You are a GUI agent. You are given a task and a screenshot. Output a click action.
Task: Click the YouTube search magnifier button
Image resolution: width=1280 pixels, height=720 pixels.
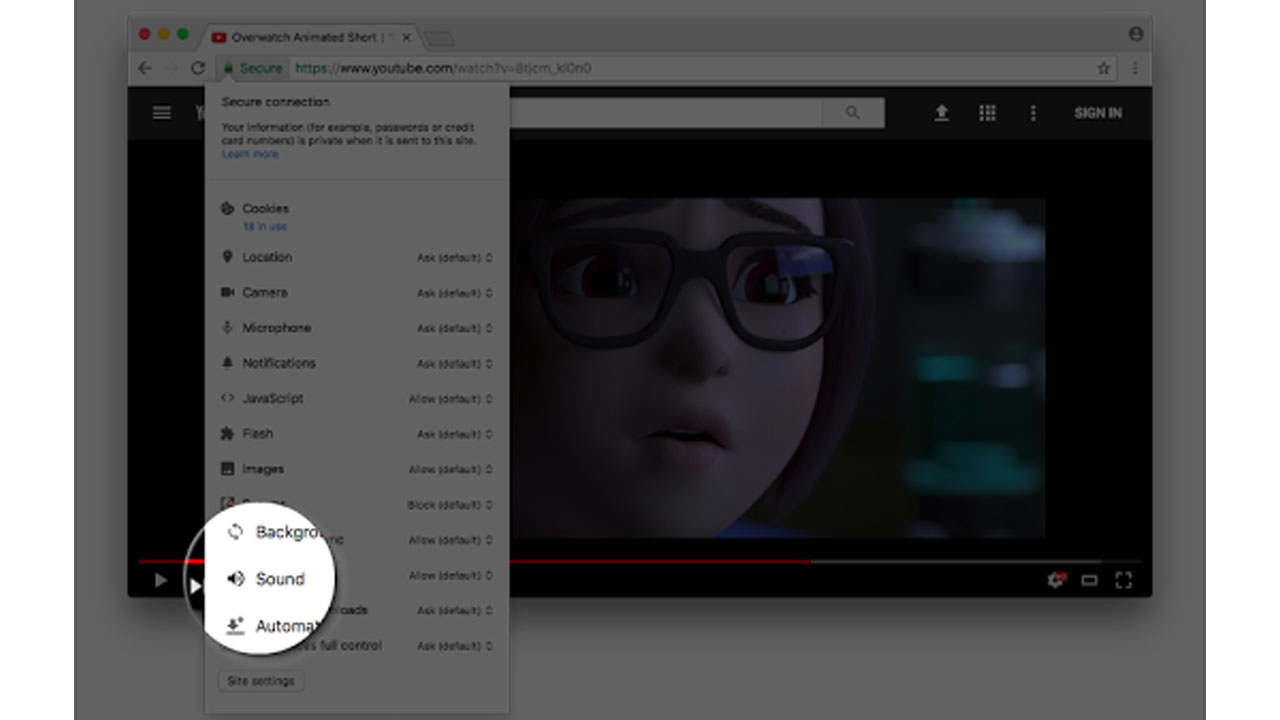coord(853,113)
